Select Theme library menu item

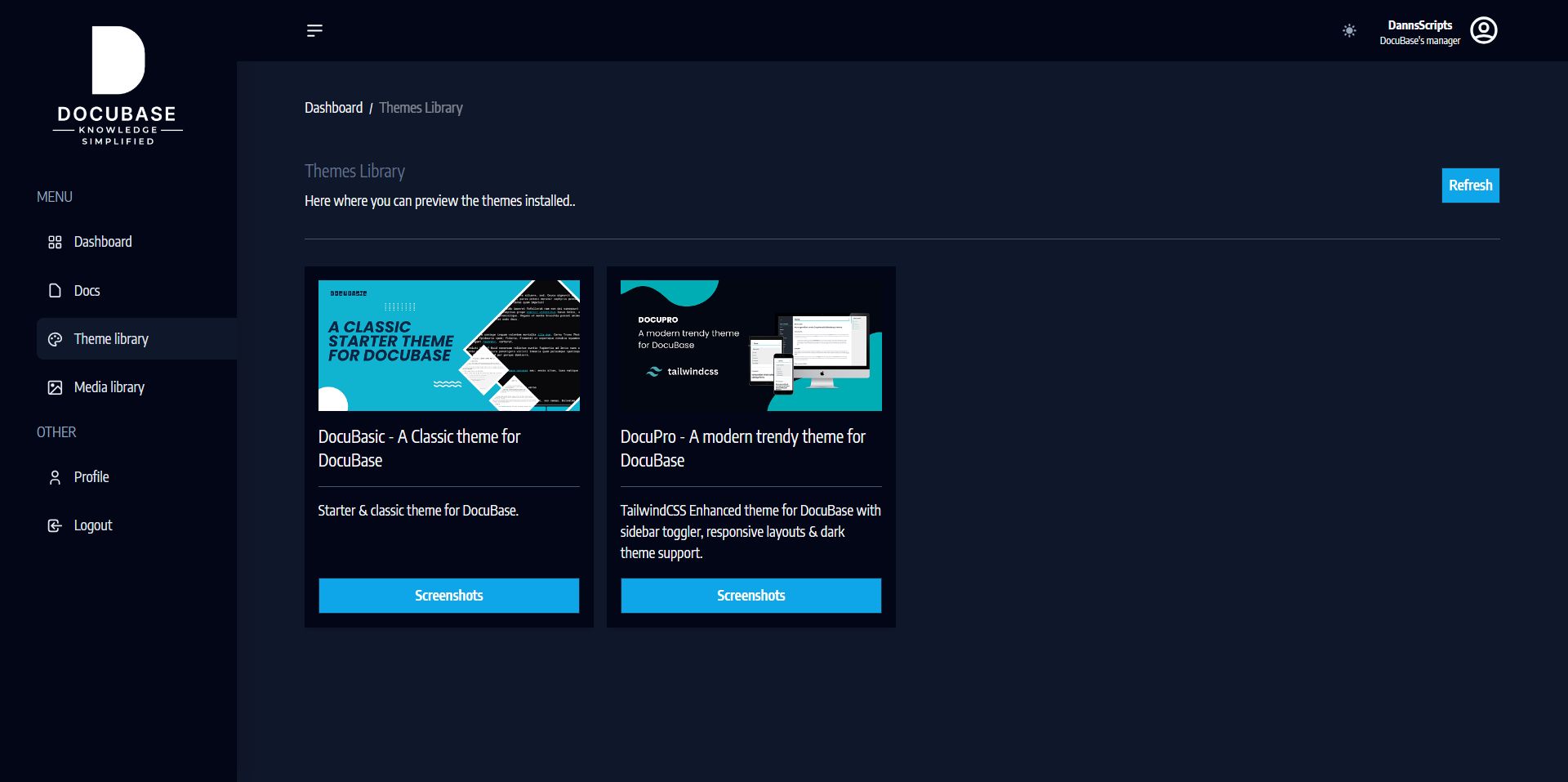click(136, 339)
